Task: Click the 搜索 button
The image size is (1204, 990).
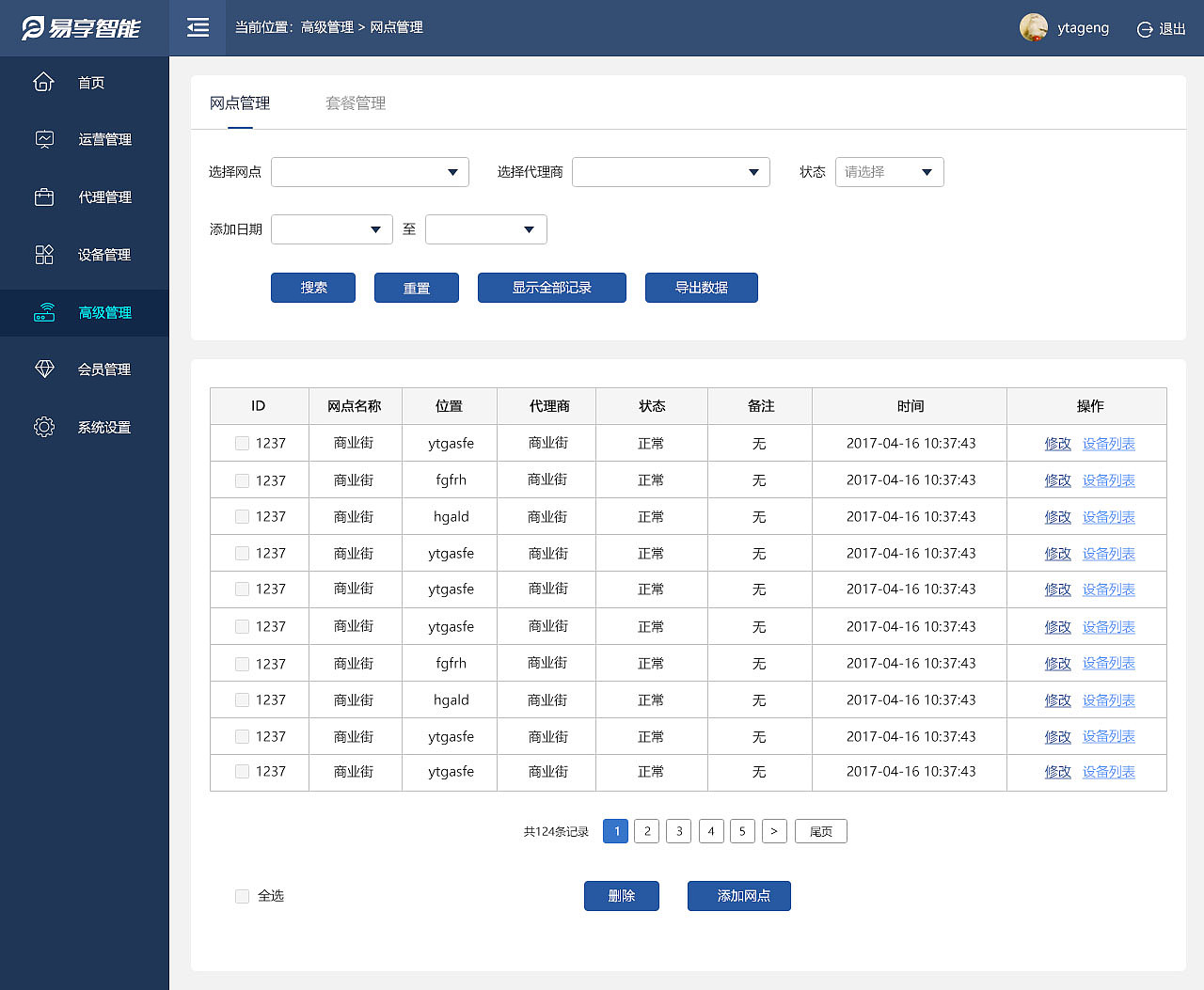Action: pyautogui.click(x=313, y=288)
